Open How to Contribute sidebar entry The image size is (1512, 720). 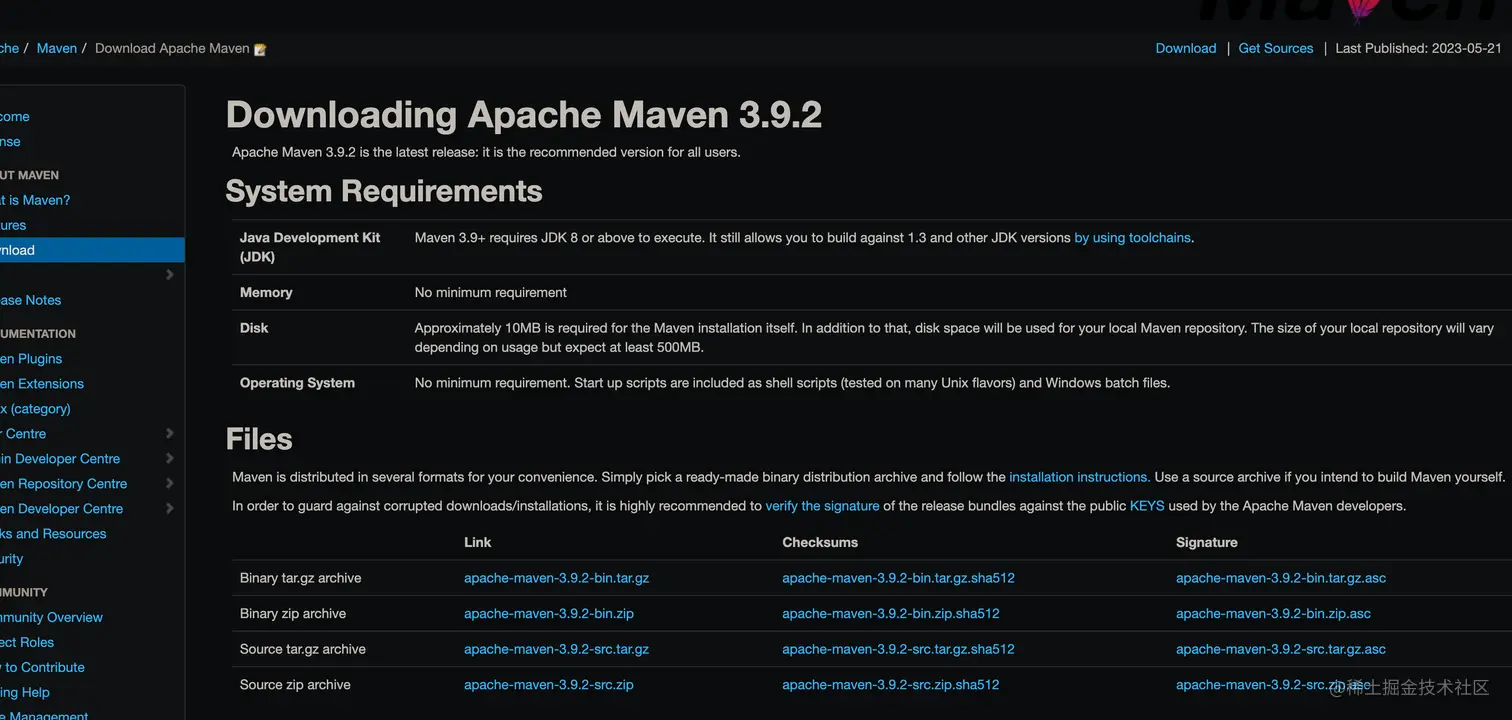[42, 667]
